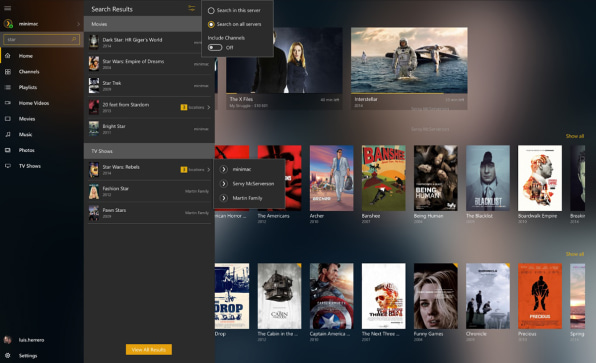
Task: Open Playlists in the sidebar
Action: point(28,87)
